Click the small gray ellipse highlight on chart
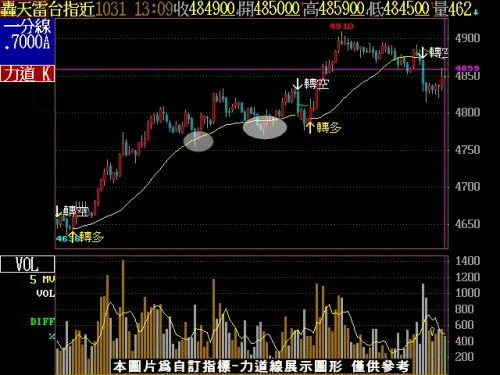Viewport: 500px width, 375px height. coord(198,141)
